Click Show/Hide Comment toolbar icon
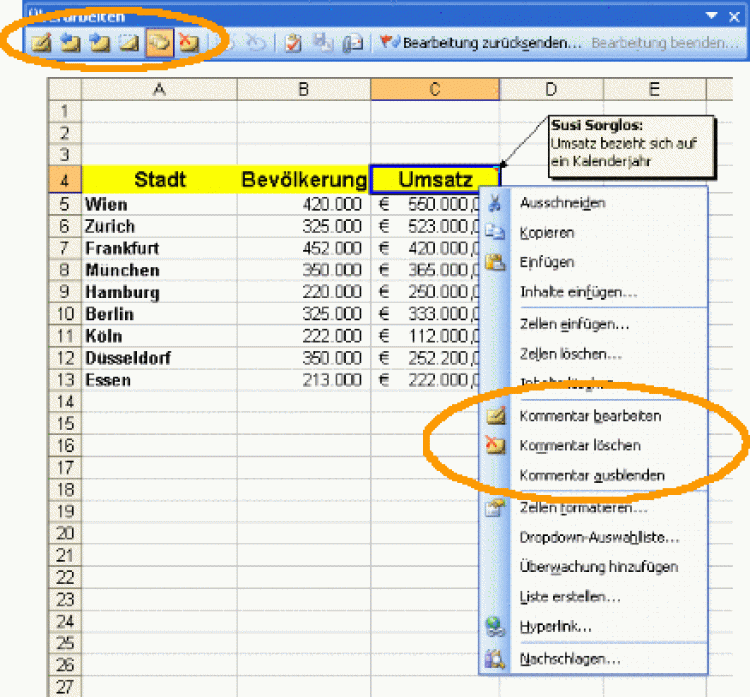Screen dimensions: 750x697 (128, 44)
